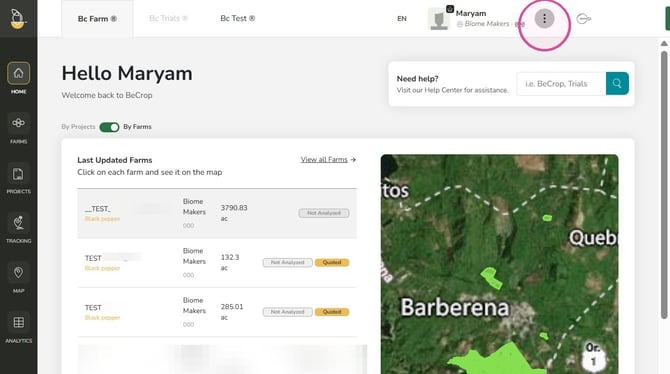This screenshot has width=670, height=374.
Task: Go to Farms in sidebar
Action: pos(18,123)
